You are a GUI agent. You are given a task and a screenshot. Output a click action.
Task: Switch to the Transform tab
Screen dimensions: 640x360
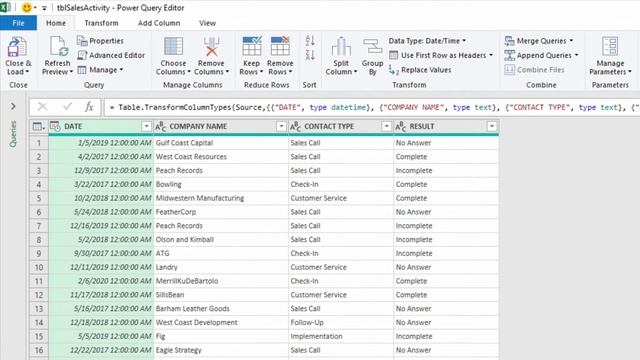point(101,23)
